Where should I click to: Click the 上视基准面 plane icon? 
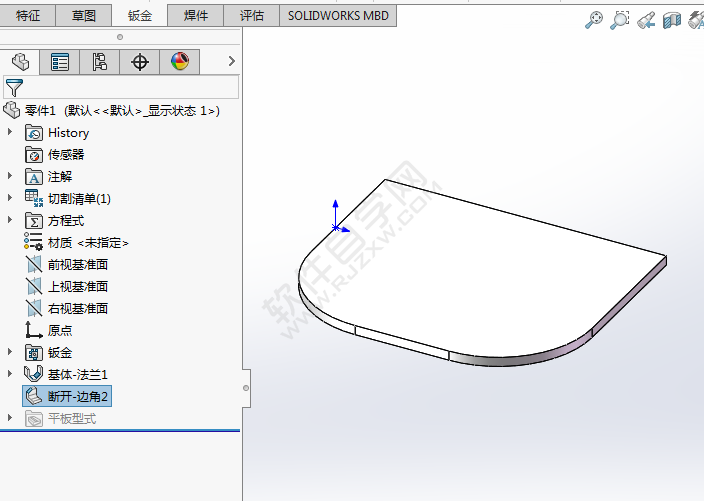(x=34, y=286)
